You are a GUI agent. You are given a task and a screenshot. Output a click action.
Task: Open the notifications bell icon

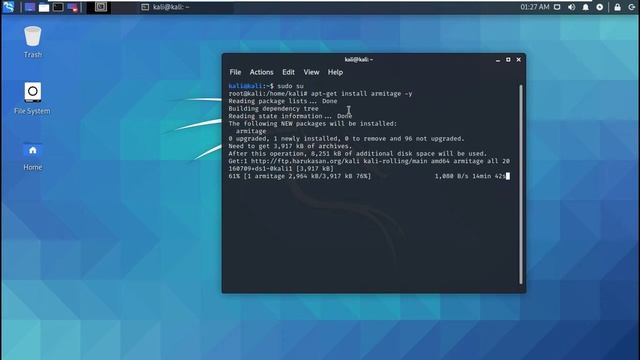(586, 7)
